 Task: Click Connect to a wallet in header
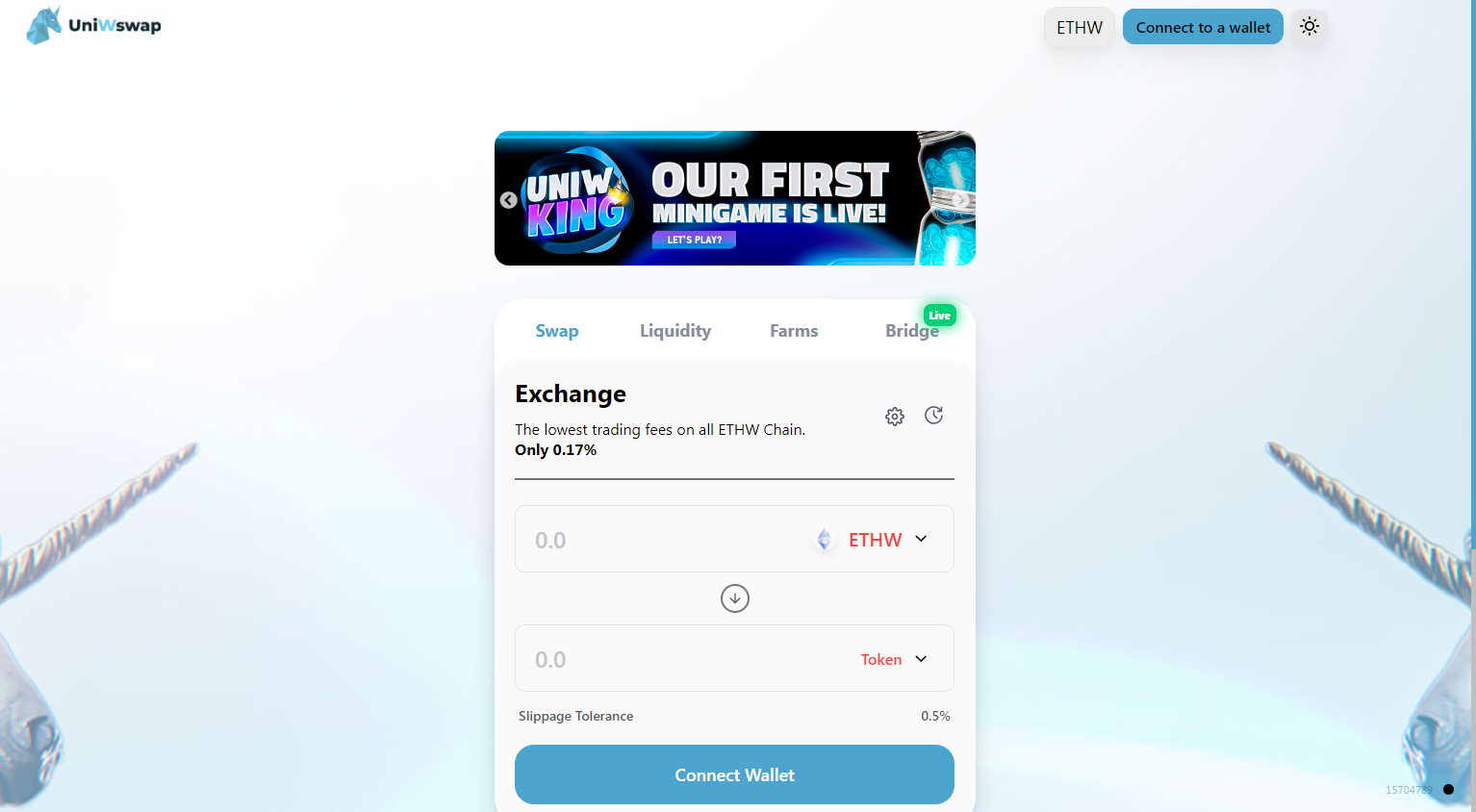1203,27
